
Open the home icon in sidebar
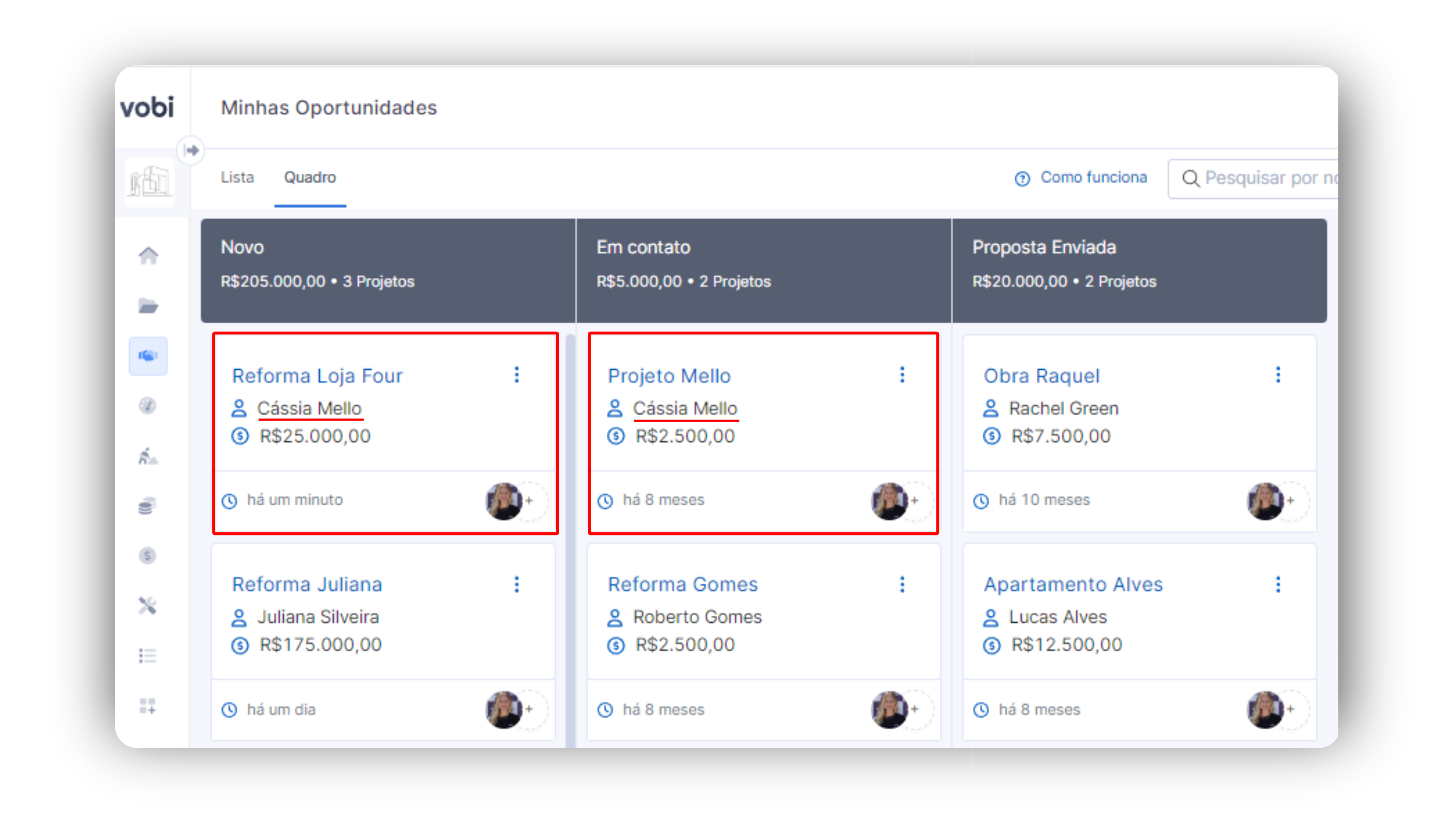click(148, 256)
